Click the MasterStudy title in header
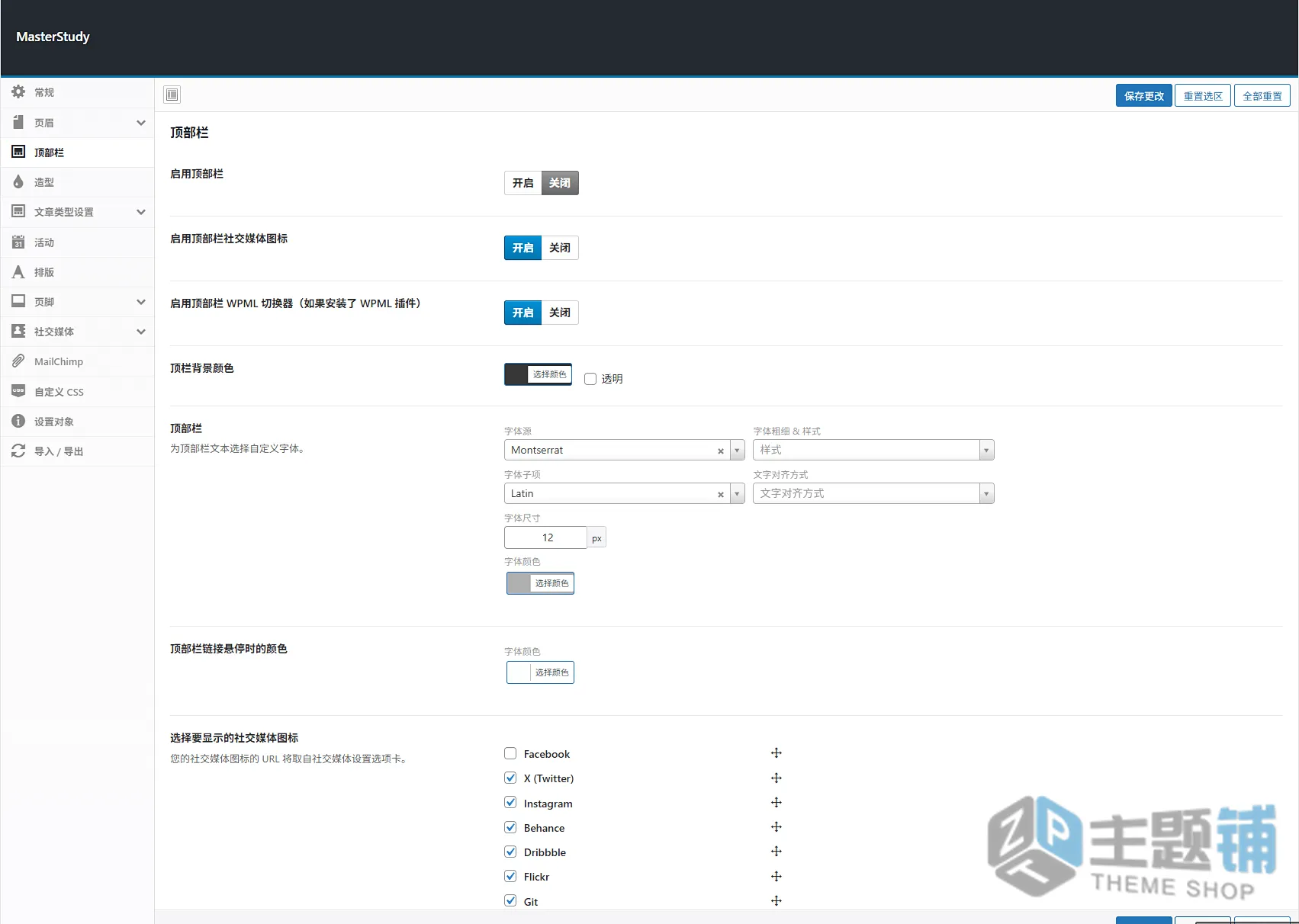1299x924 pixels. click(x=53, y=37)
